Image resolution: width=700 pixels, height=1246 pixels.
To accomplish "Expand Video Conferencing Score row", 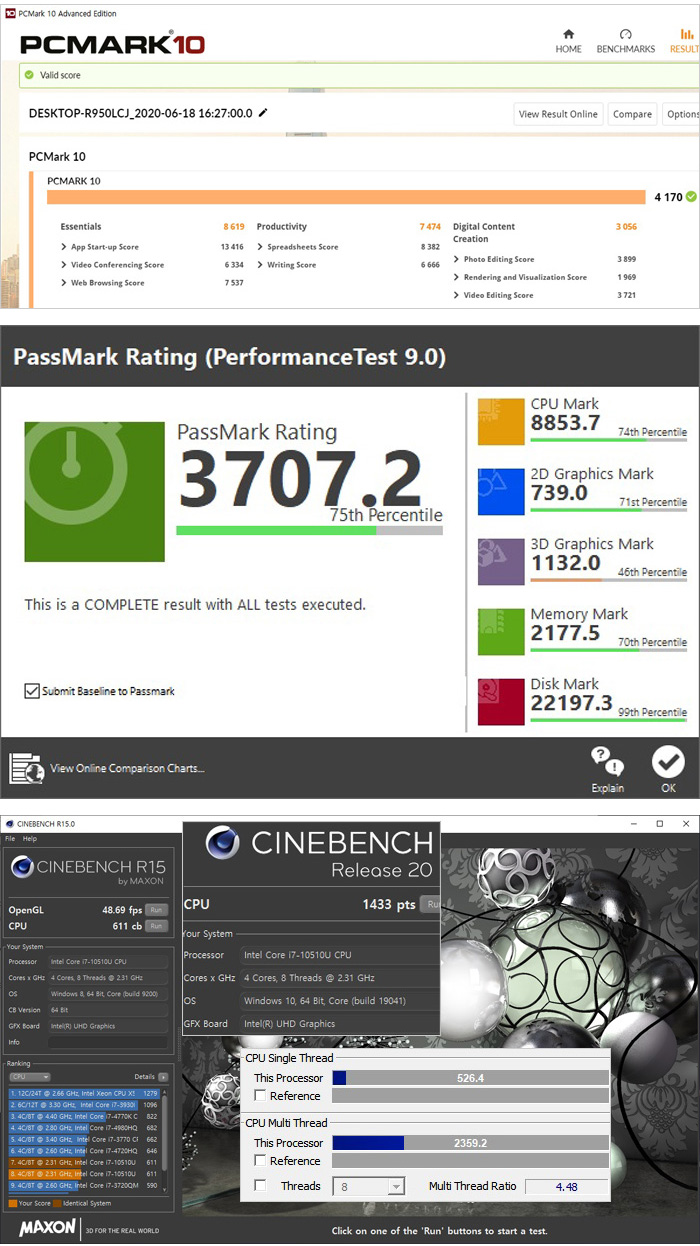I will point(64,265).
